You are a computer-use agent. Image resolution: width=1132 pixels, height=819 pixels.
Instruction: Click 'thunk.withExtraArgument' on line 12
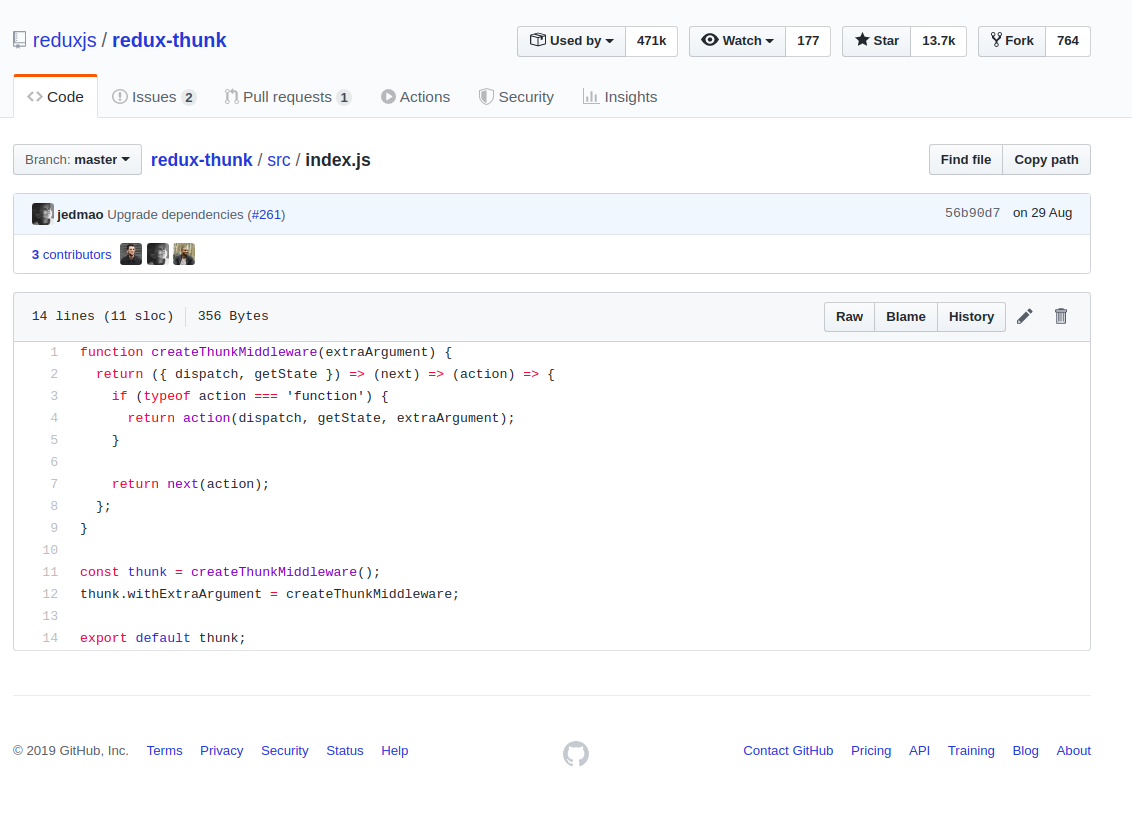click(171, 594)
